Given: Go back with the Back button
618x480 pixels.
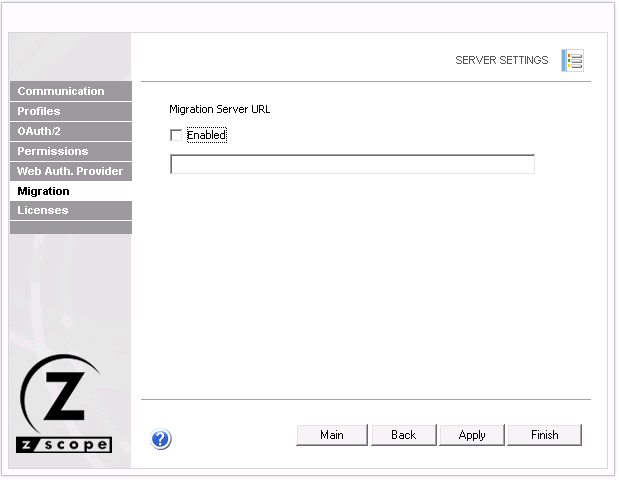Looking at the screenshot, I should pos(403,435).
